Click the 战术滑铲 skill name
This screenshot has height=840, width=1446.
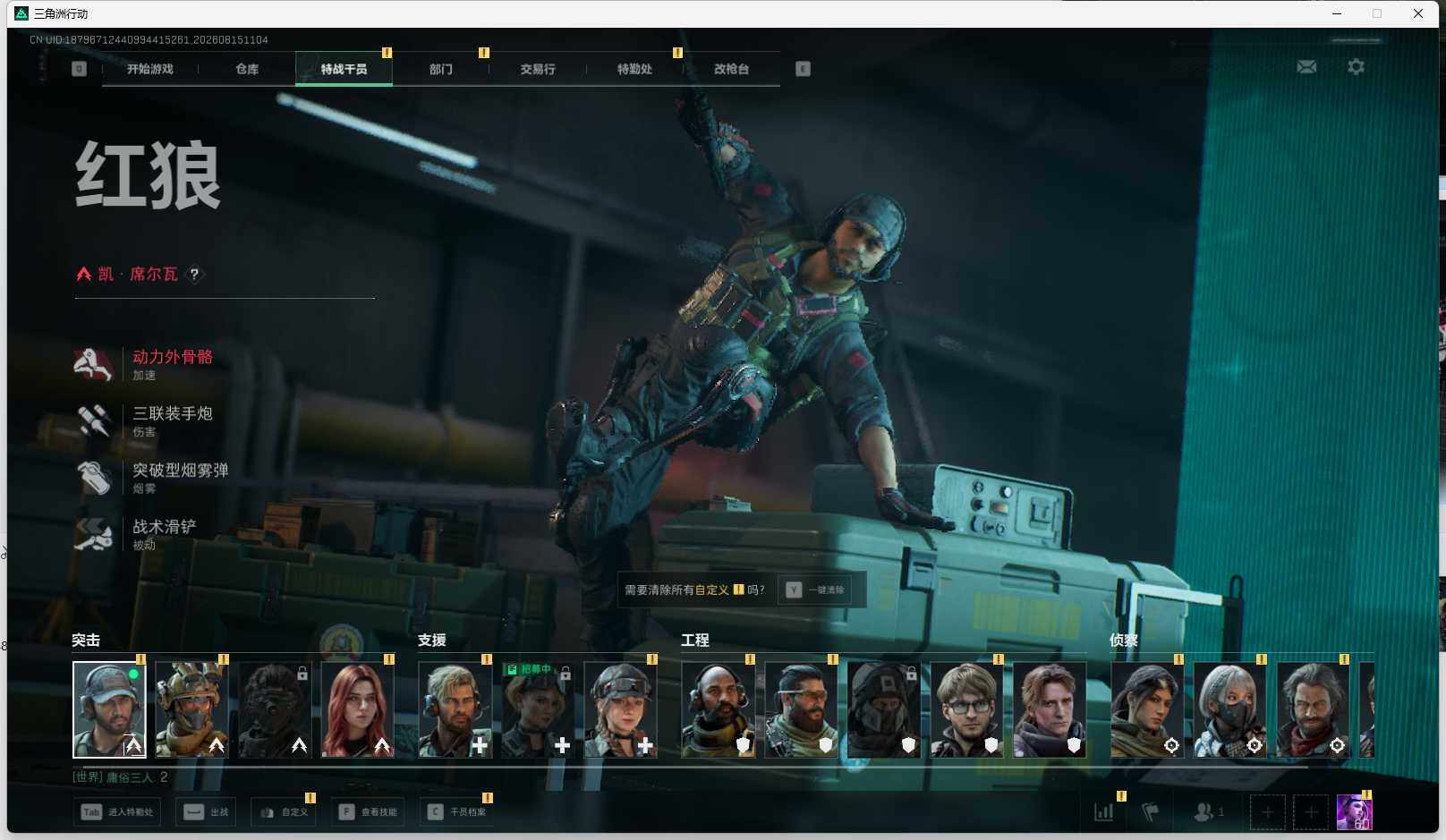[165, 527]
